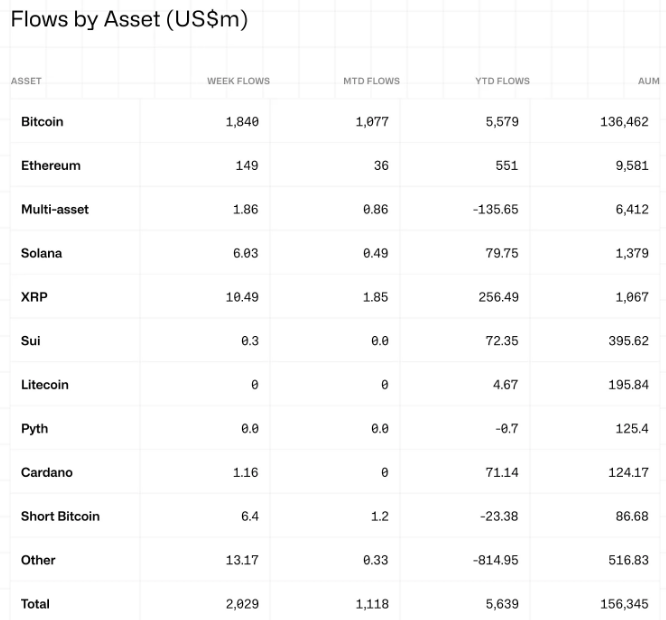
Task: Select the YTD FLOWS column header
Action: [502, 81]
